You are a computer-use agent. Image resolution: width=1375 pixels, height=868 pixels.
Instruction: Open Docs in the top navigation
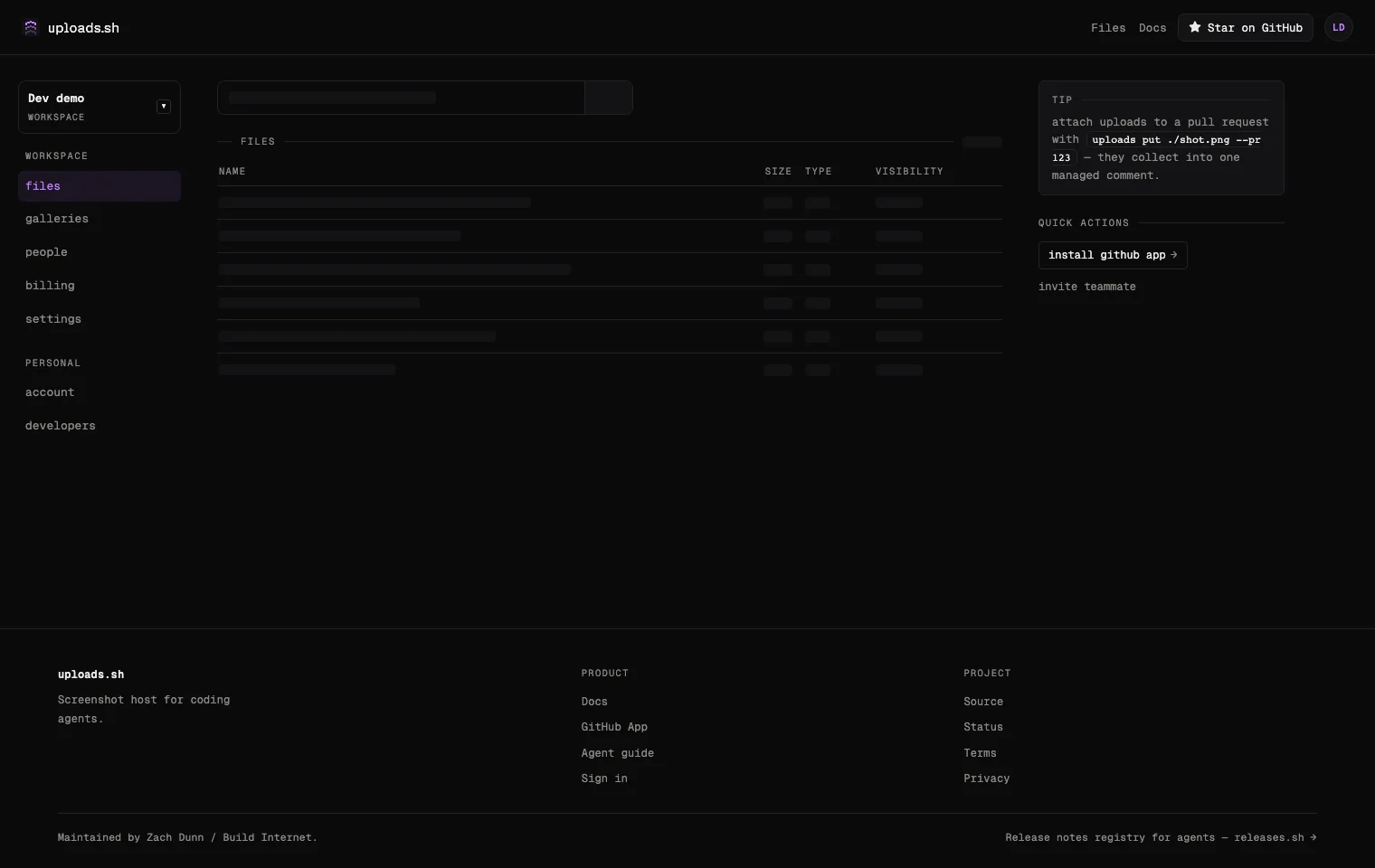[1152, 28]
